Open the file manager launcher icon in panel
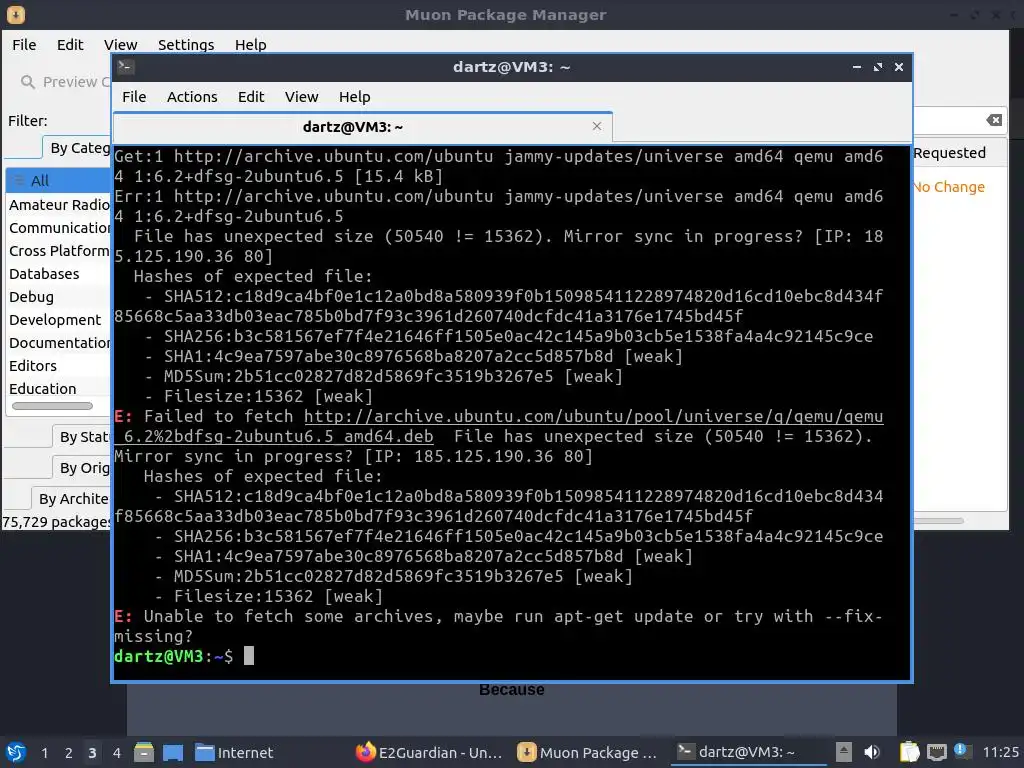Viewport: 1024px width, 768px height. pos(144,752)
